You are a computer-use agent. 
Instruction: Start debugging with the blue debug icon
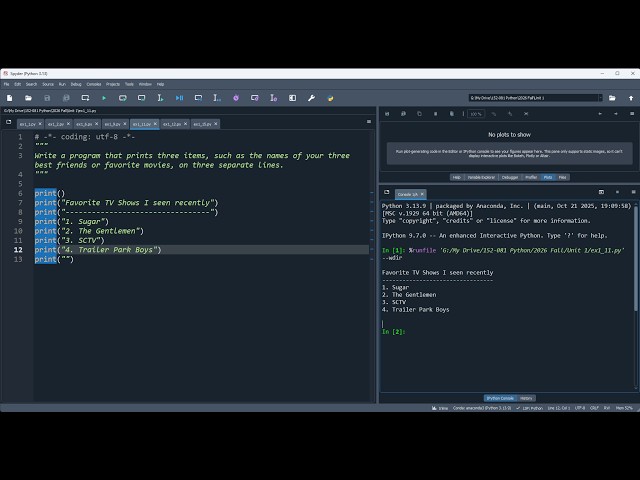pos(179,98)
